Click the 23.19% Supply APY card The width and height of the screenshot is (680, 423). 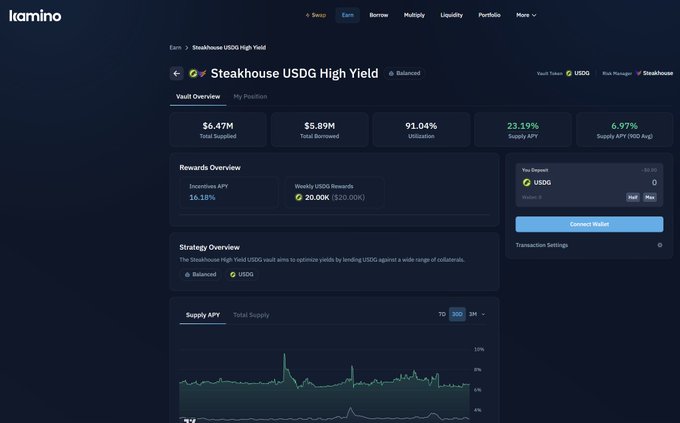coord(523,130)
